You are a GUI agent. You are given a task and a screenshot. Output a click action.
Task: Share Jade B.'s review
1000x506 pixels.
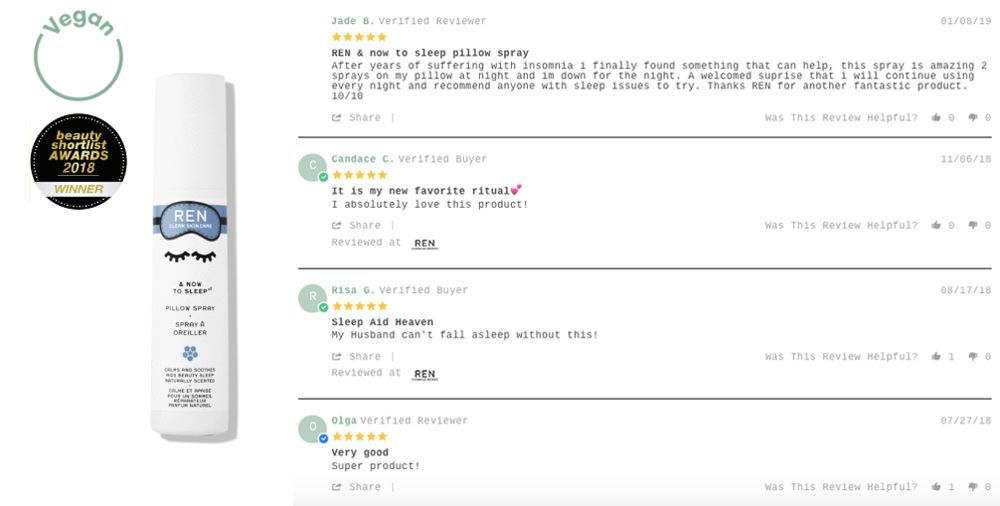357,118
